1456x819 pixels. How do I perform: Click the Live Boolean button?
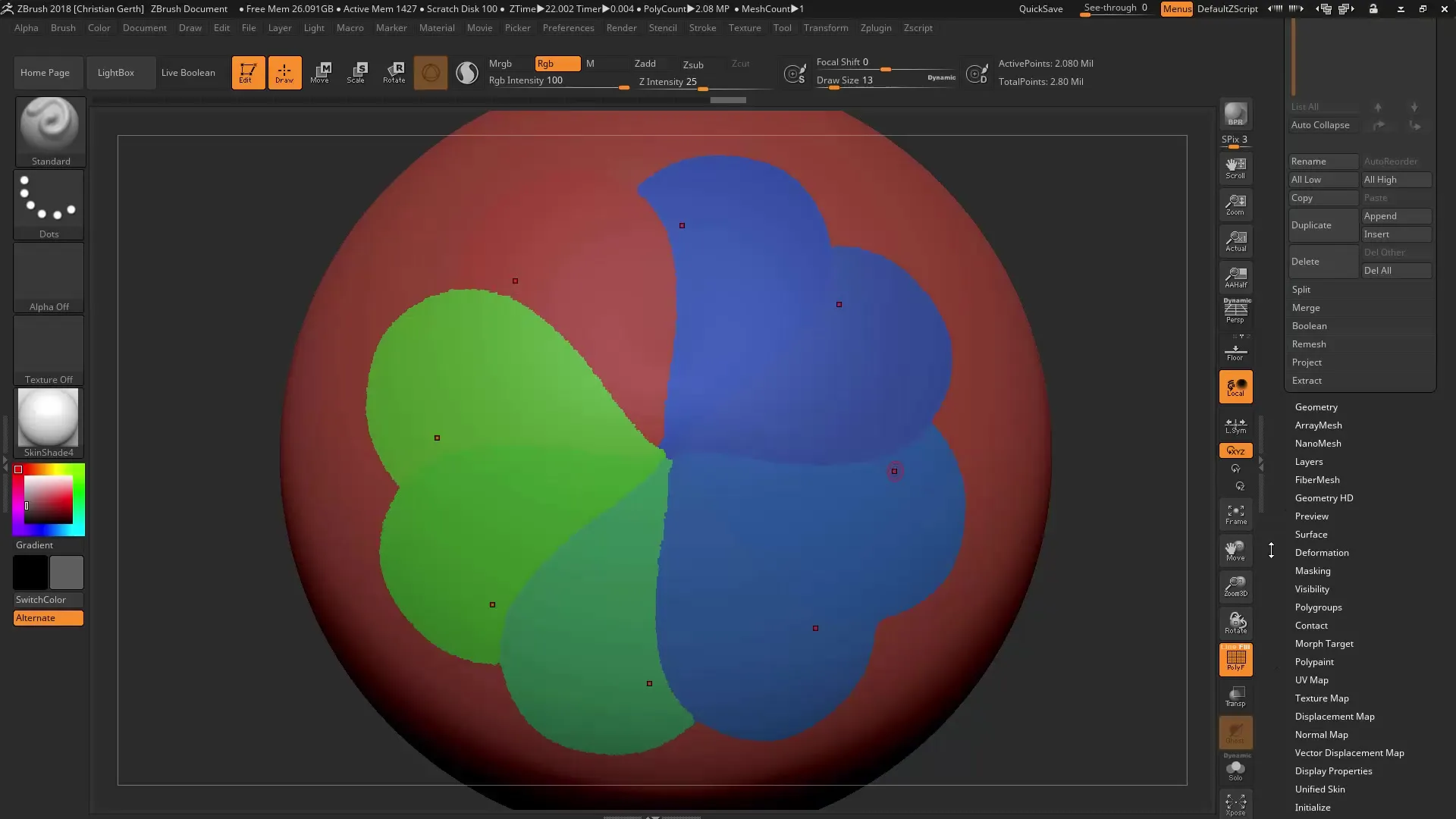click(188, 73)
